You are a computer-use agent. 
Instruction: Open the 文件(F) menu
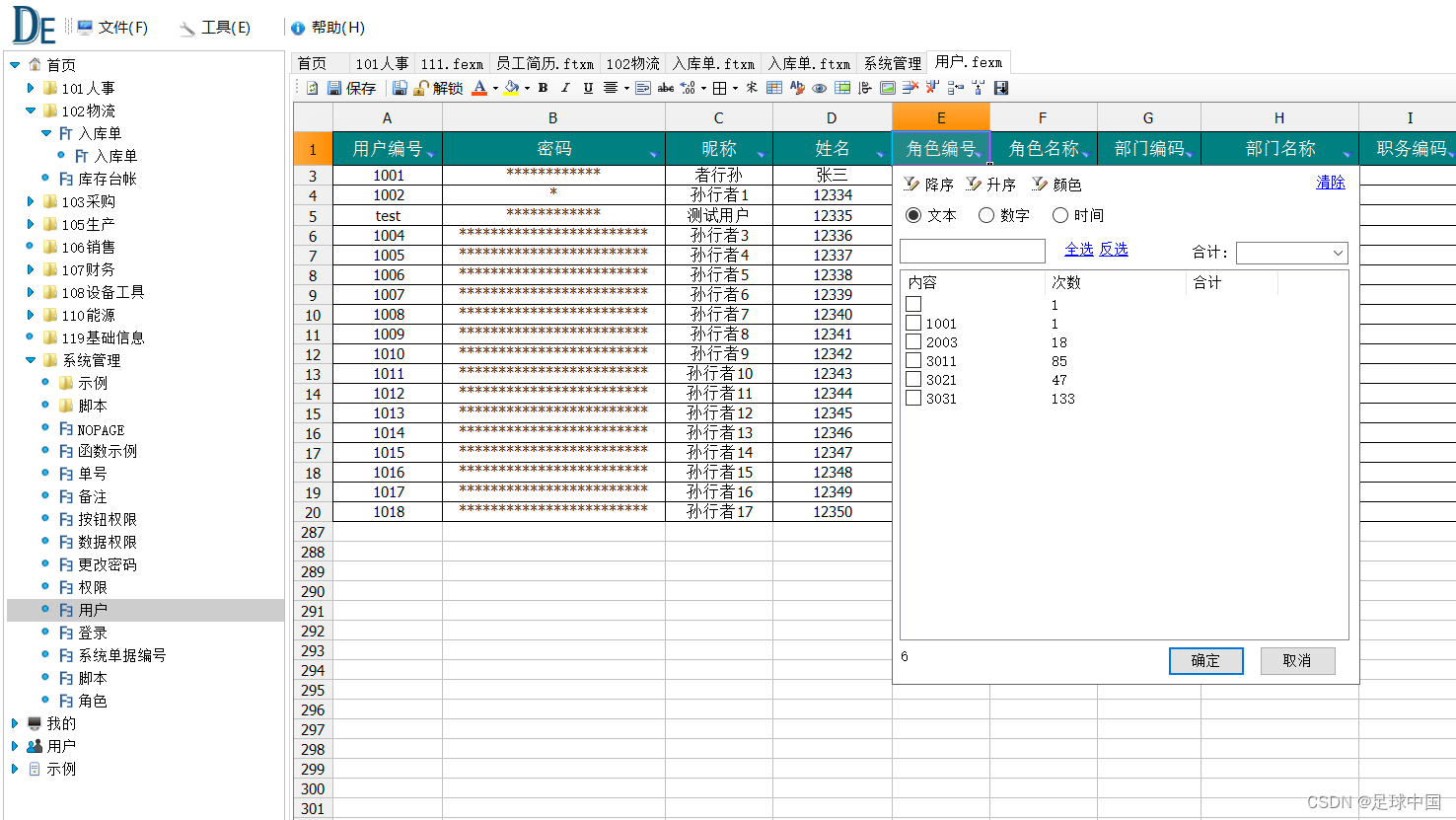[x=112, y=28]
